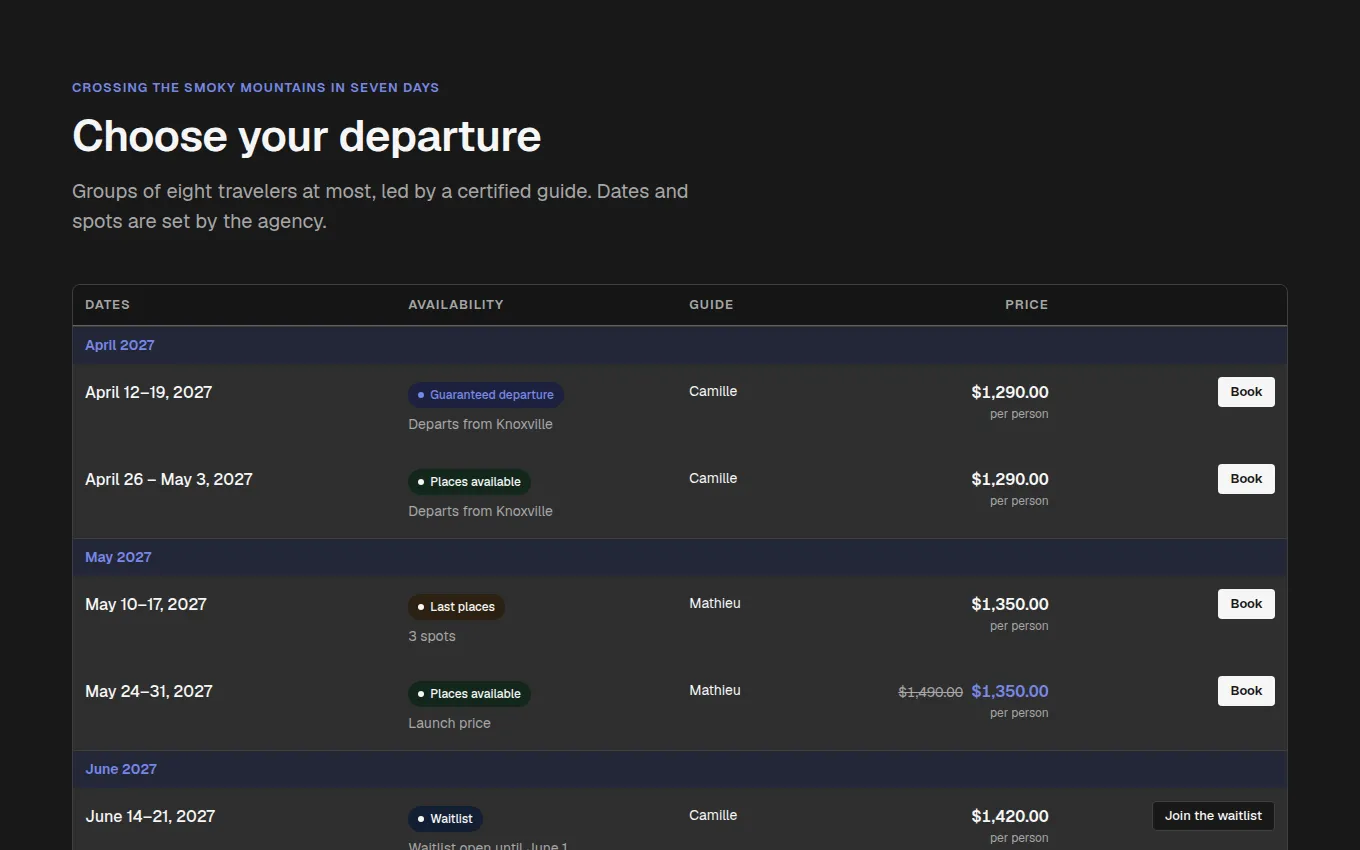
Task: Book the May 10–17, 2027 departure
Action: pos(1246,604)
